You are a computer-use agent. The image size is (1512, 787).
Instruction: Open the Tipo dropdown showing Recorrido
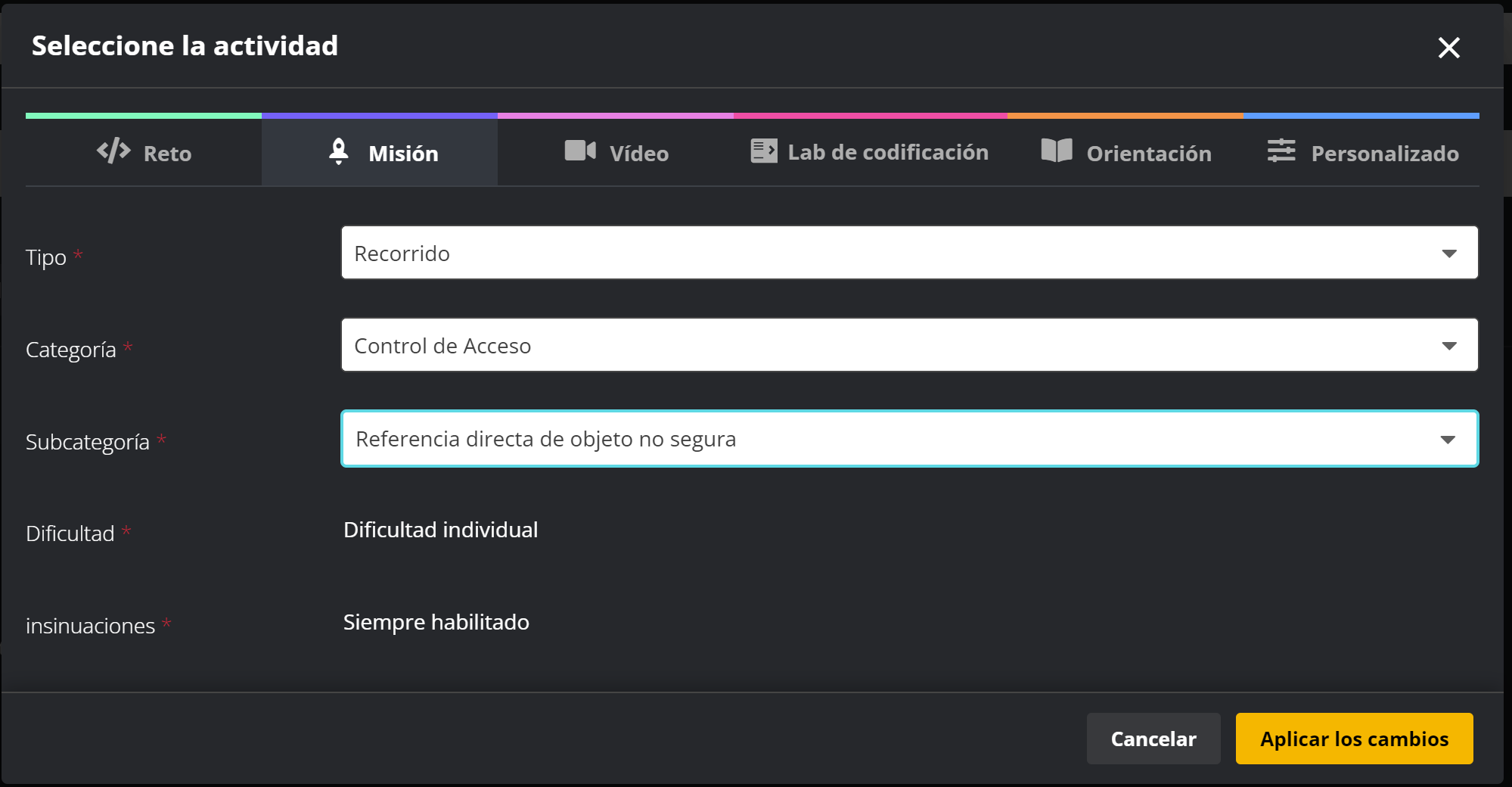(x=909, y=253)
